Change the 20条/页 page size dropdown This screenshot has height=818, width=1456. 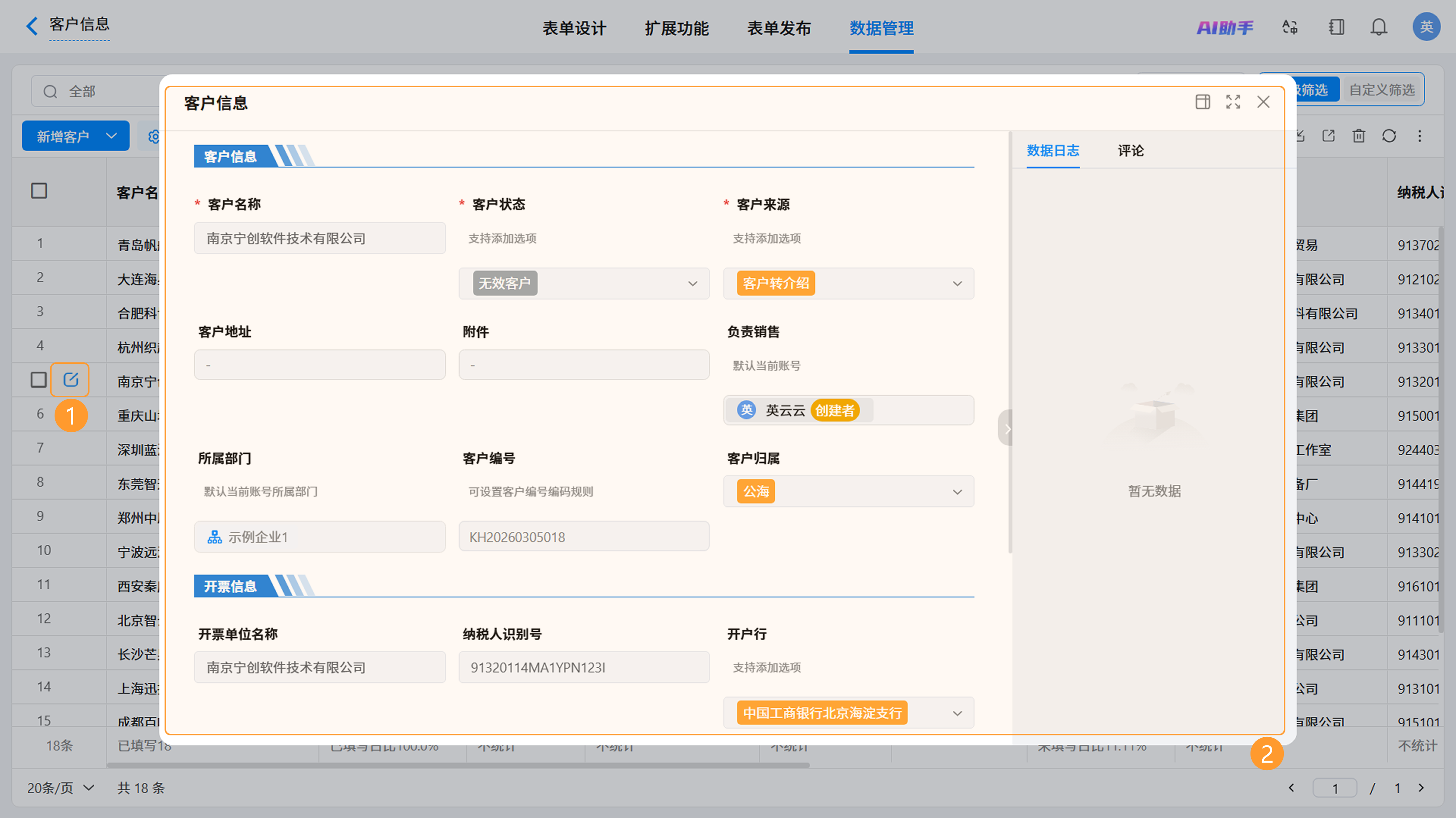[x=61, y=788]
